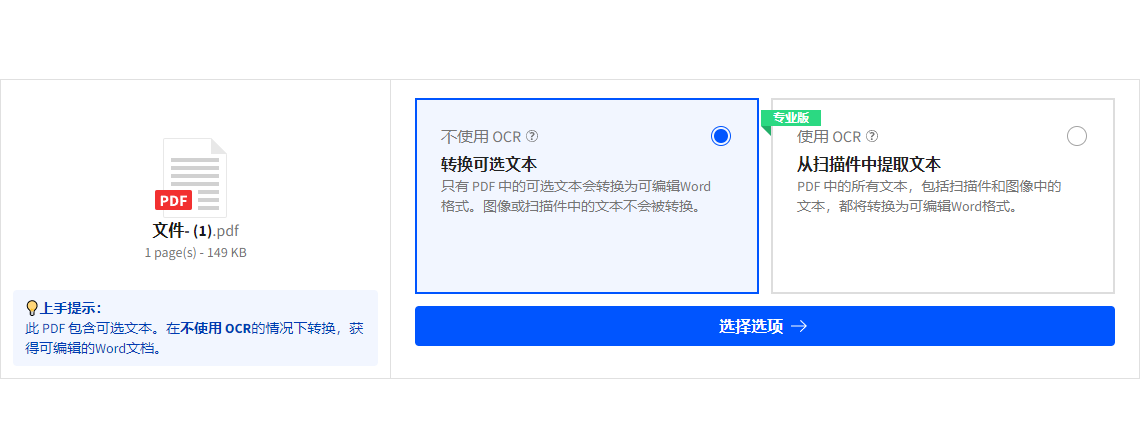Click the red PDF badge on file icon

pyautogui.click(x=173, y=199)
